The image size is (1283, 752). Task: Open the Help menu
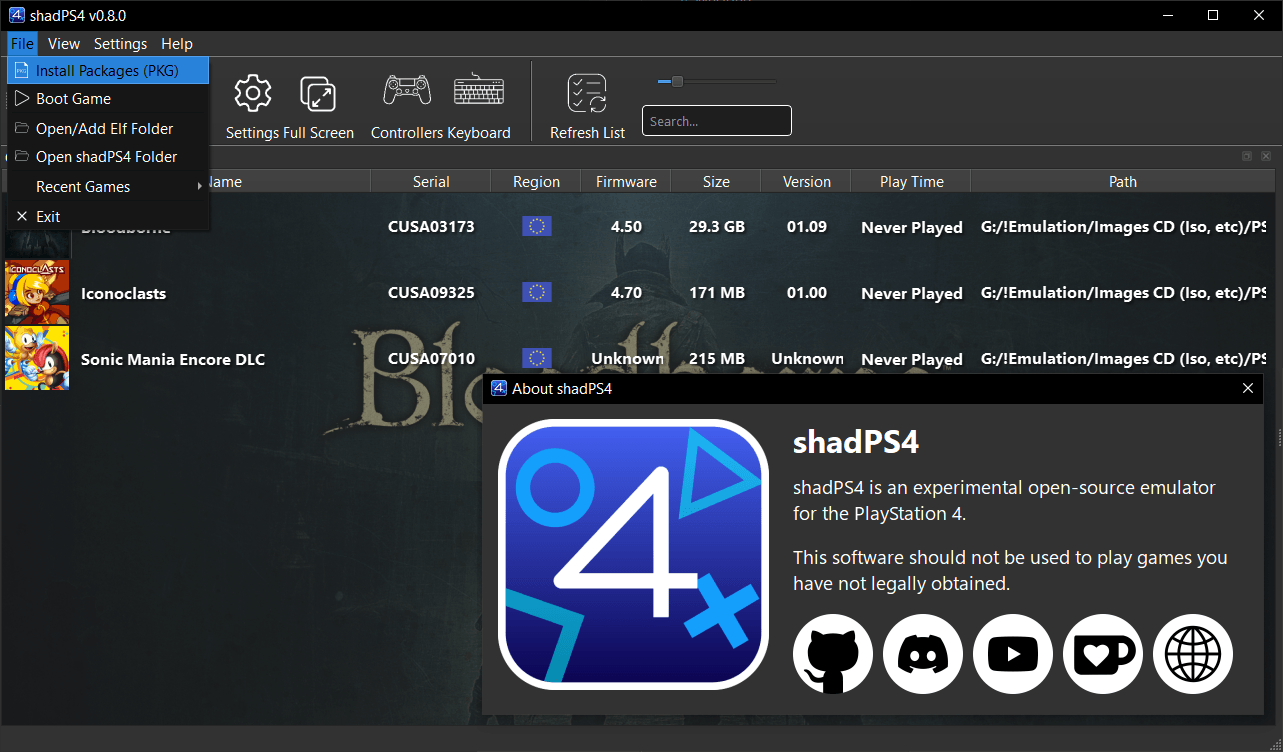pyautogui.click(x=177, y=43)
